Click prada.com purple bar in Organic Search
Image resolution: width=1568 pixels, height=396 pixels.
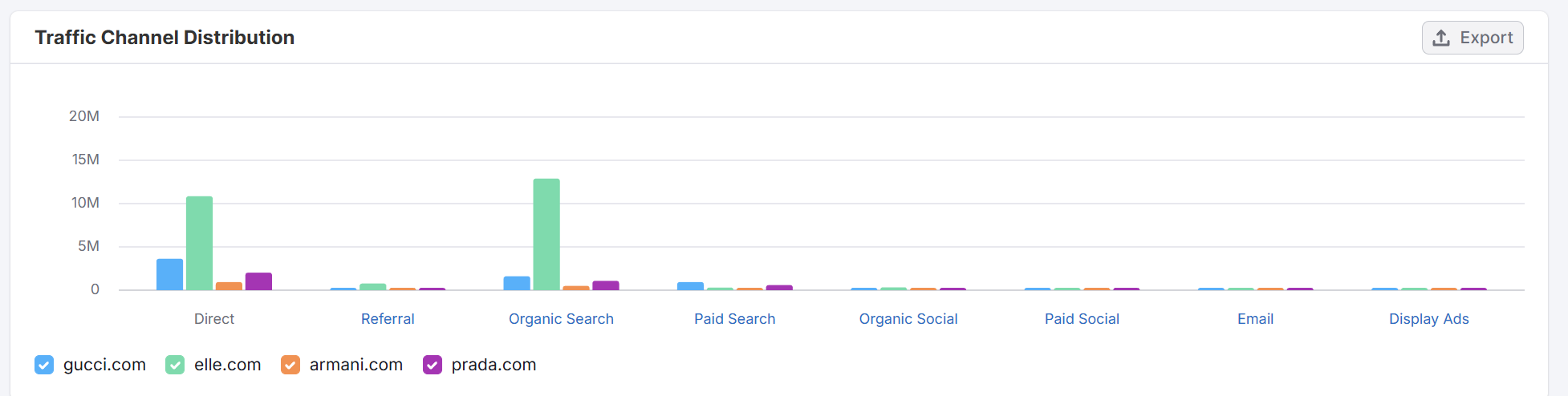pyautogui.click(x=606, y=285)
